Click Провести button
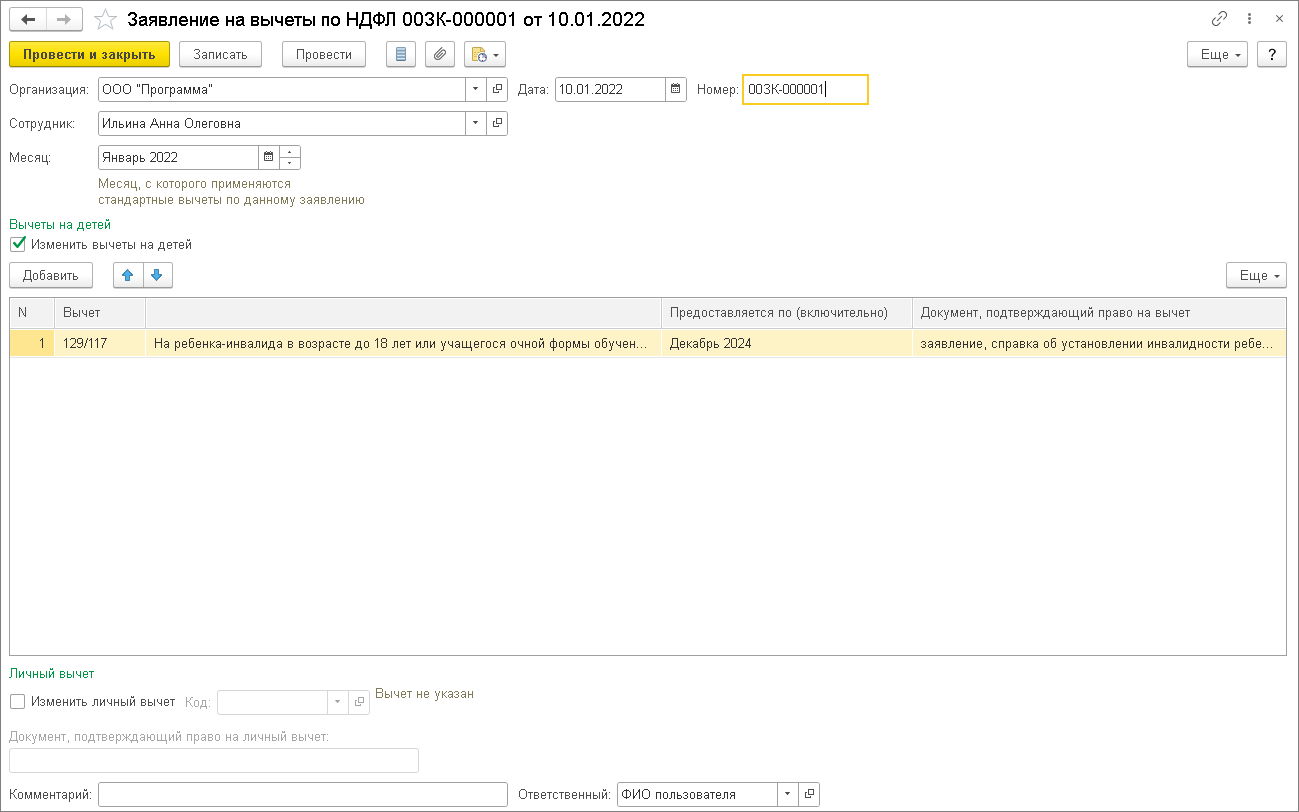Viewport: 1299px width, 812px height. 324,54
